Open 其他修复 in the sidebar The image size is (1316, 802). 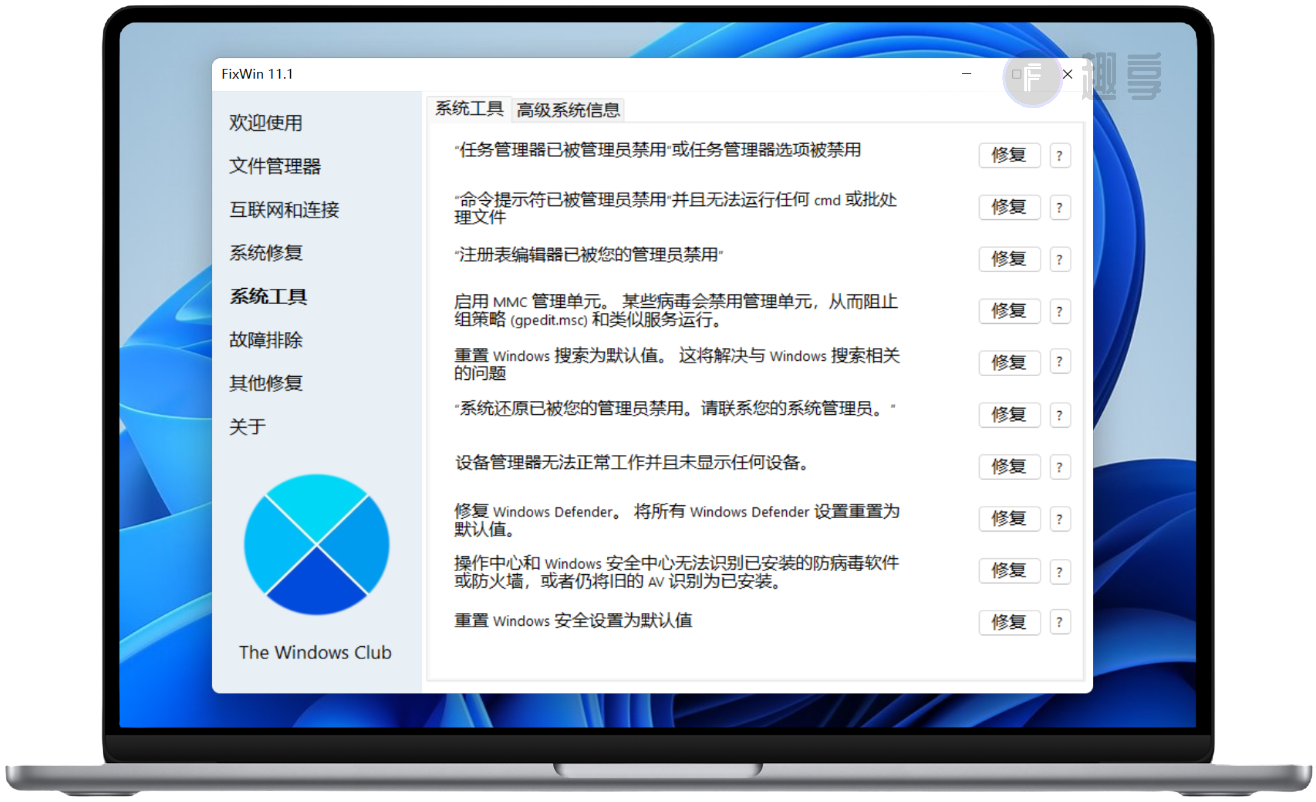point(266,383)
